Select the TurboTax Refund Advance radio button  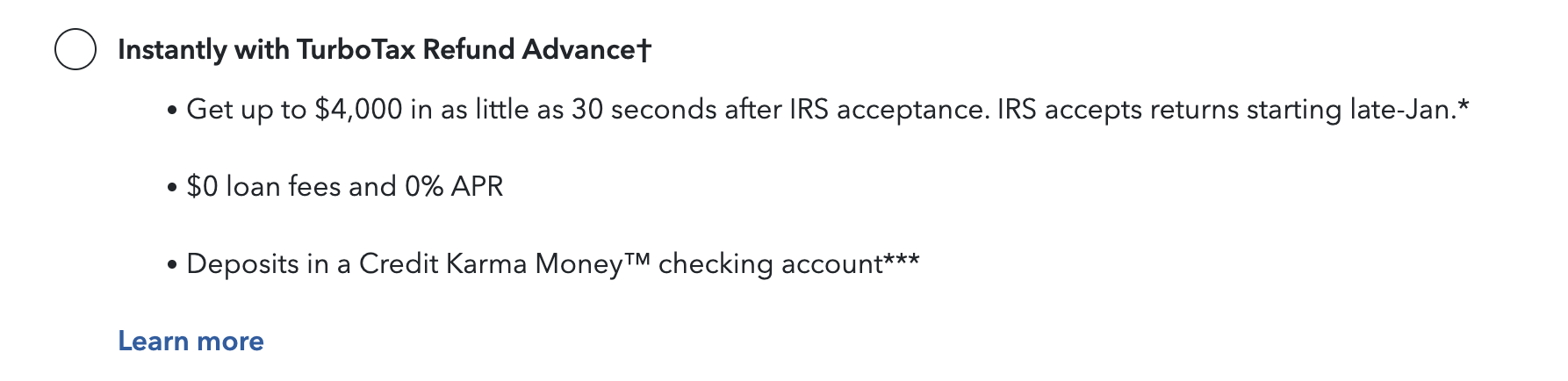[76, 49]
